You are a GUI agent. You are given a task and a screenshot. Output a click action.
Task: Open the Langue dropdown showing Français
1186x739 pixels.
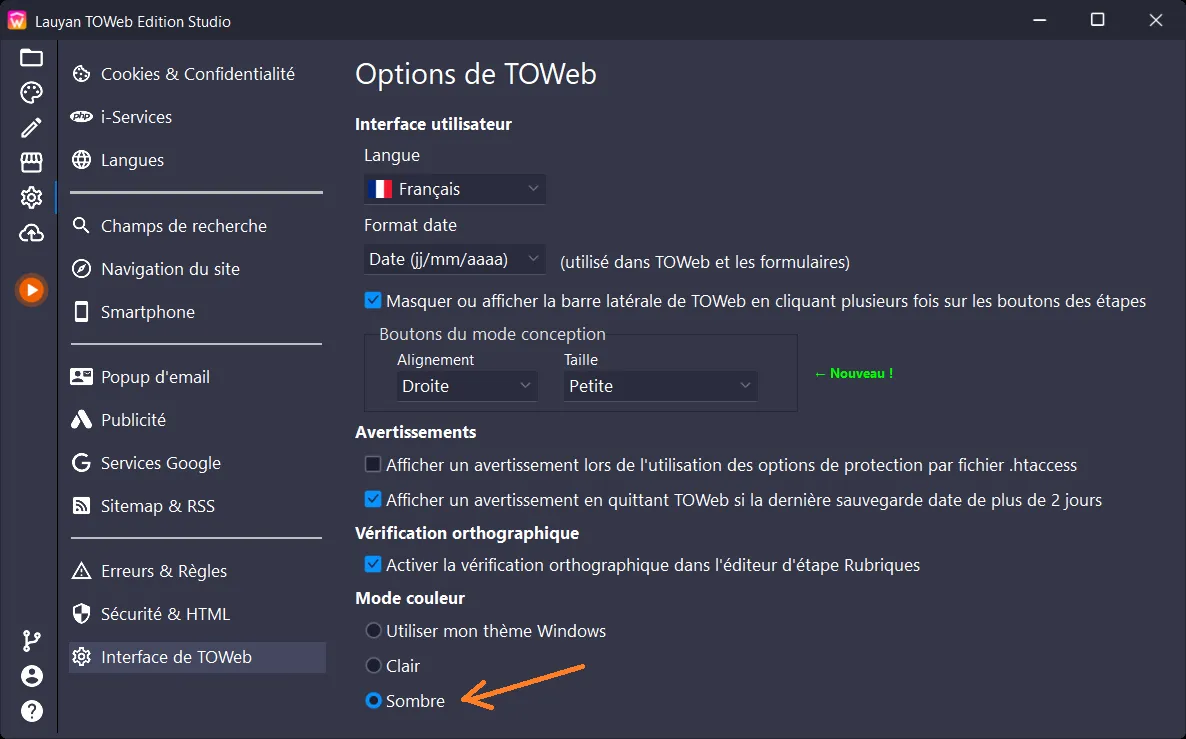454,189
